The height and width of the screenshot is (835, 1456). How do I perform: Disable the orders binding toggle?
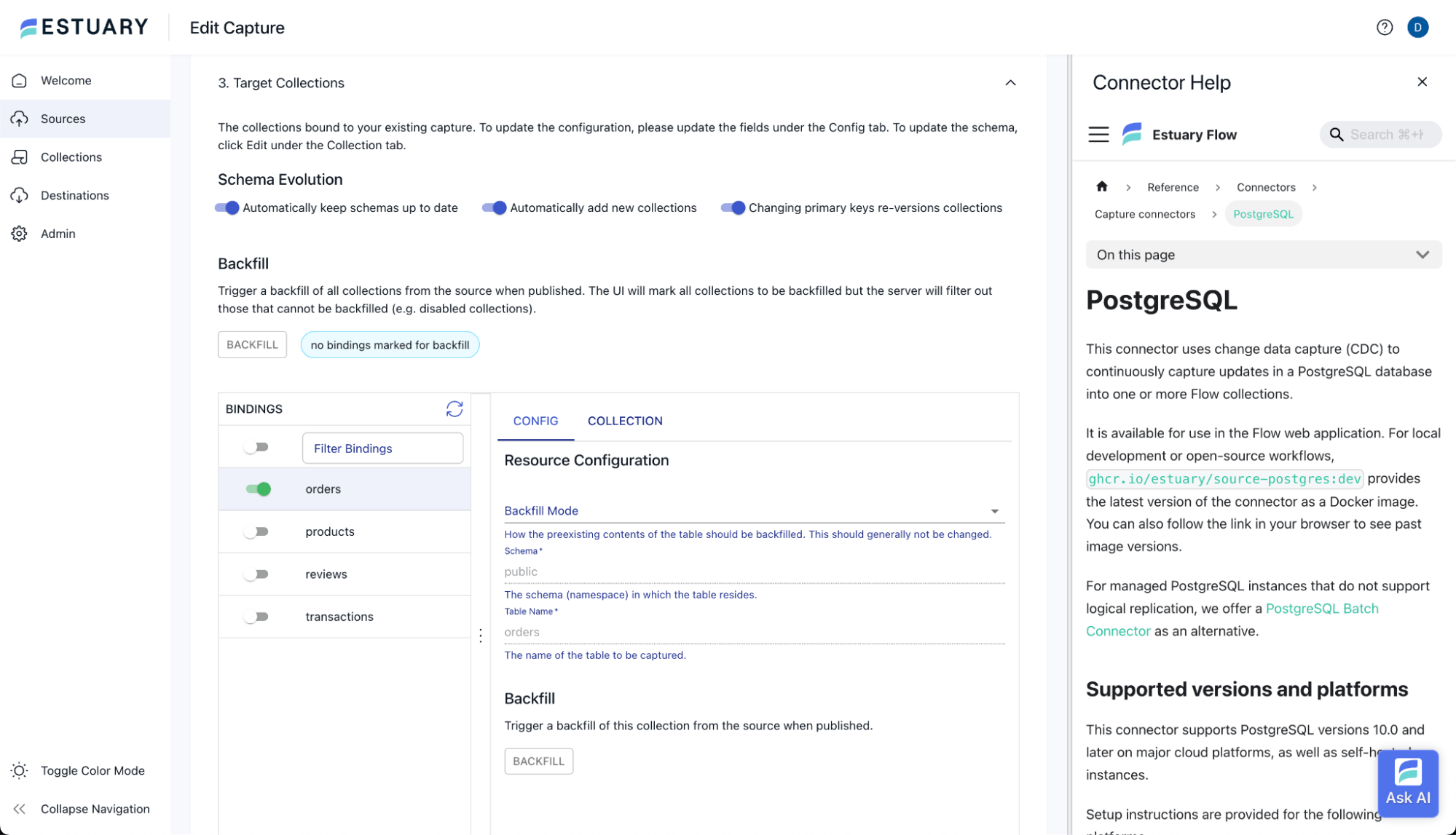pyautogui.click(x=259, y=489)
